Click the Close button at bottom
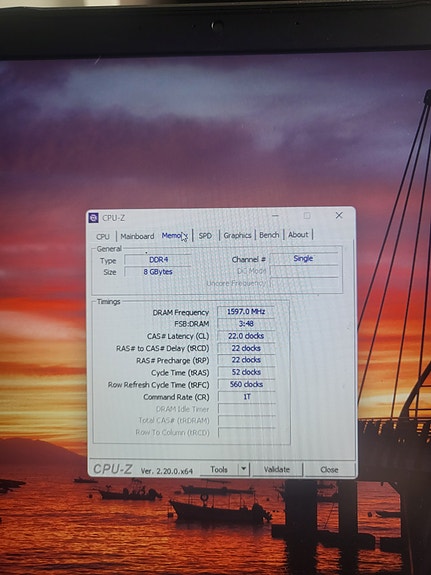The width and height of the screenshot is (431, 575). tap(329, 469)
